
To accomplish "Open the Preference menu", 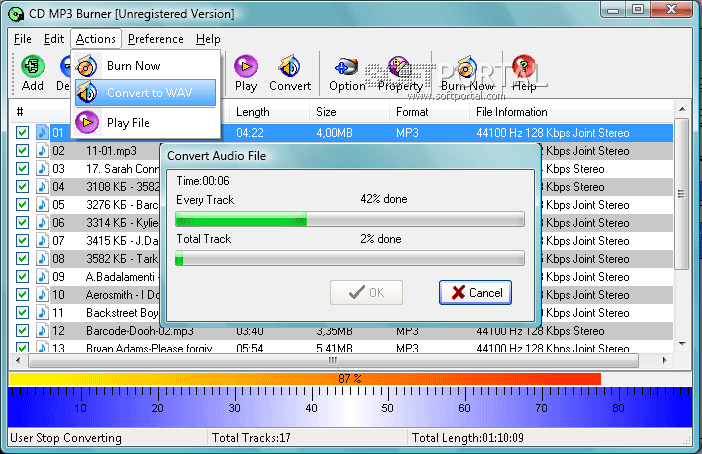I will [x=155, y=39].
